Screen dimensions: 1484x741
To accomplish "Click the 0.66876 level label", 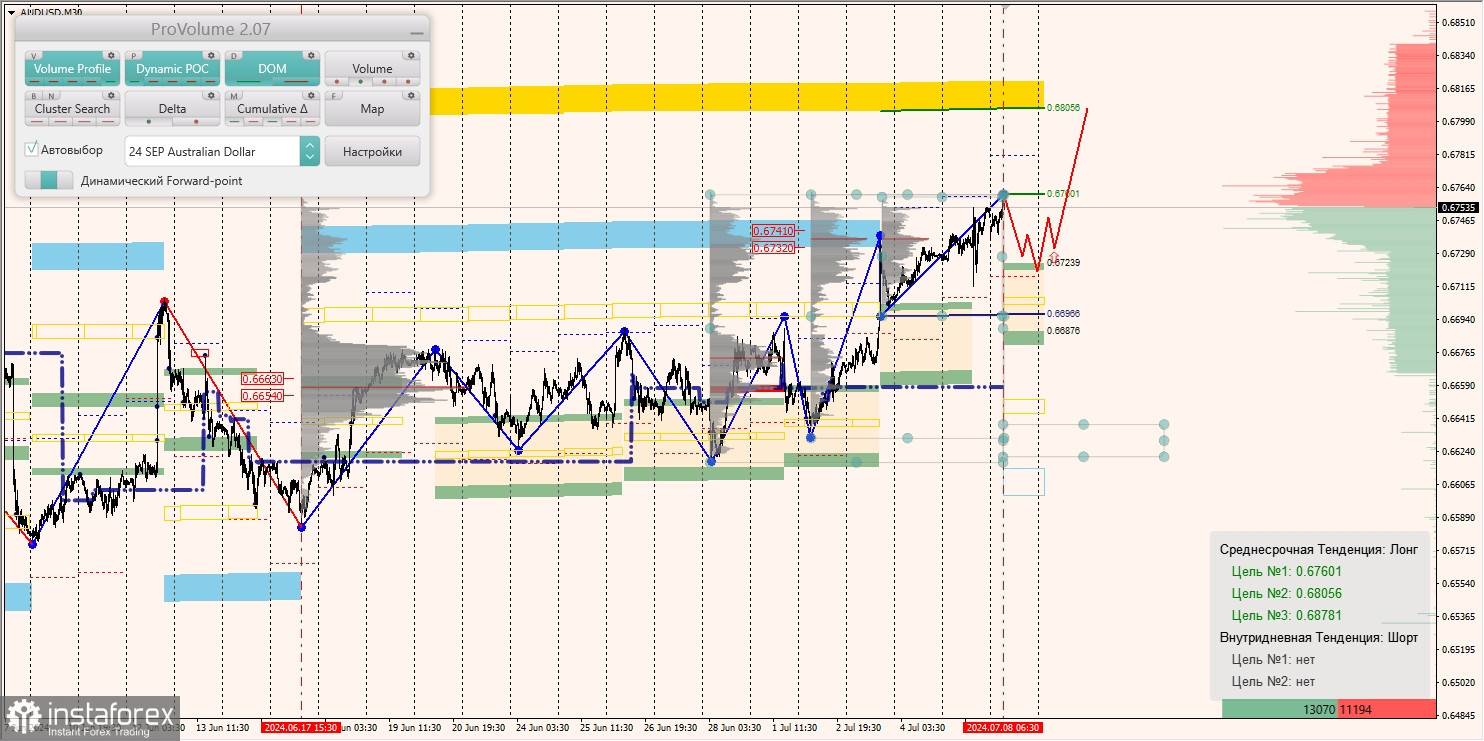I will (x=1063, y=330).
